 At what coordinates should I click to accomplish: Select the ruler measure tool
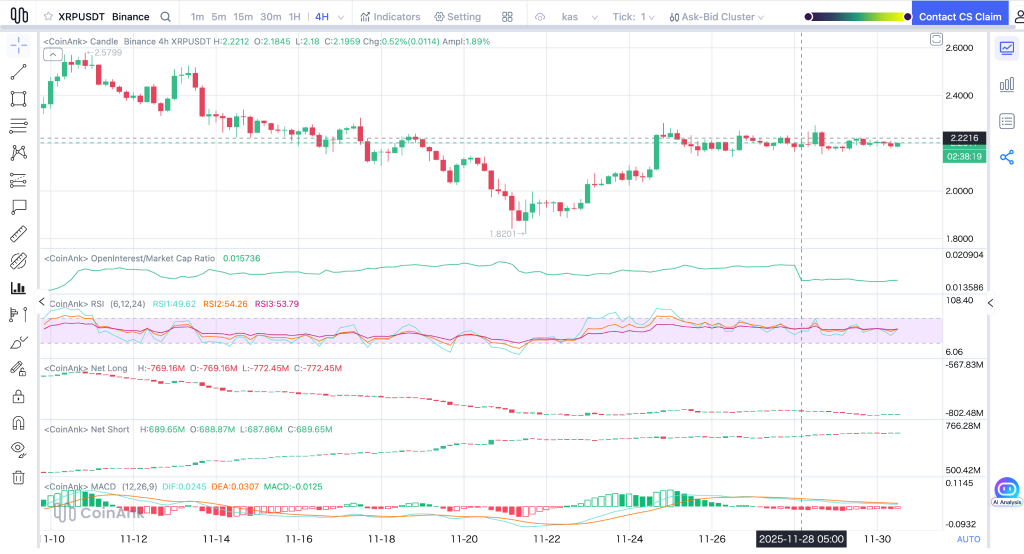click(18, 234)
